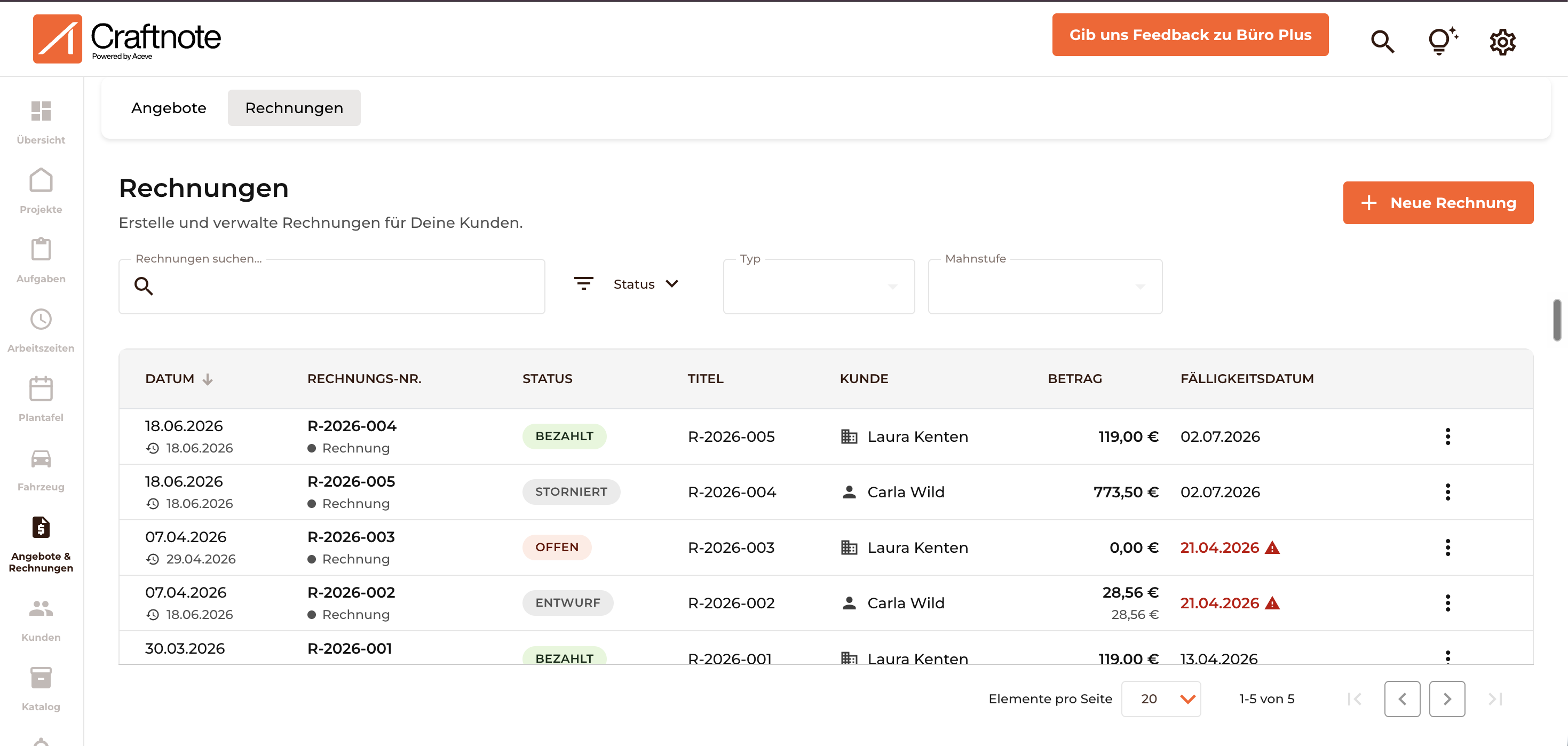Click overdue warning icon in R-2026-003 row
This screenshot has width=1568, height=746.
(1272, 547)
